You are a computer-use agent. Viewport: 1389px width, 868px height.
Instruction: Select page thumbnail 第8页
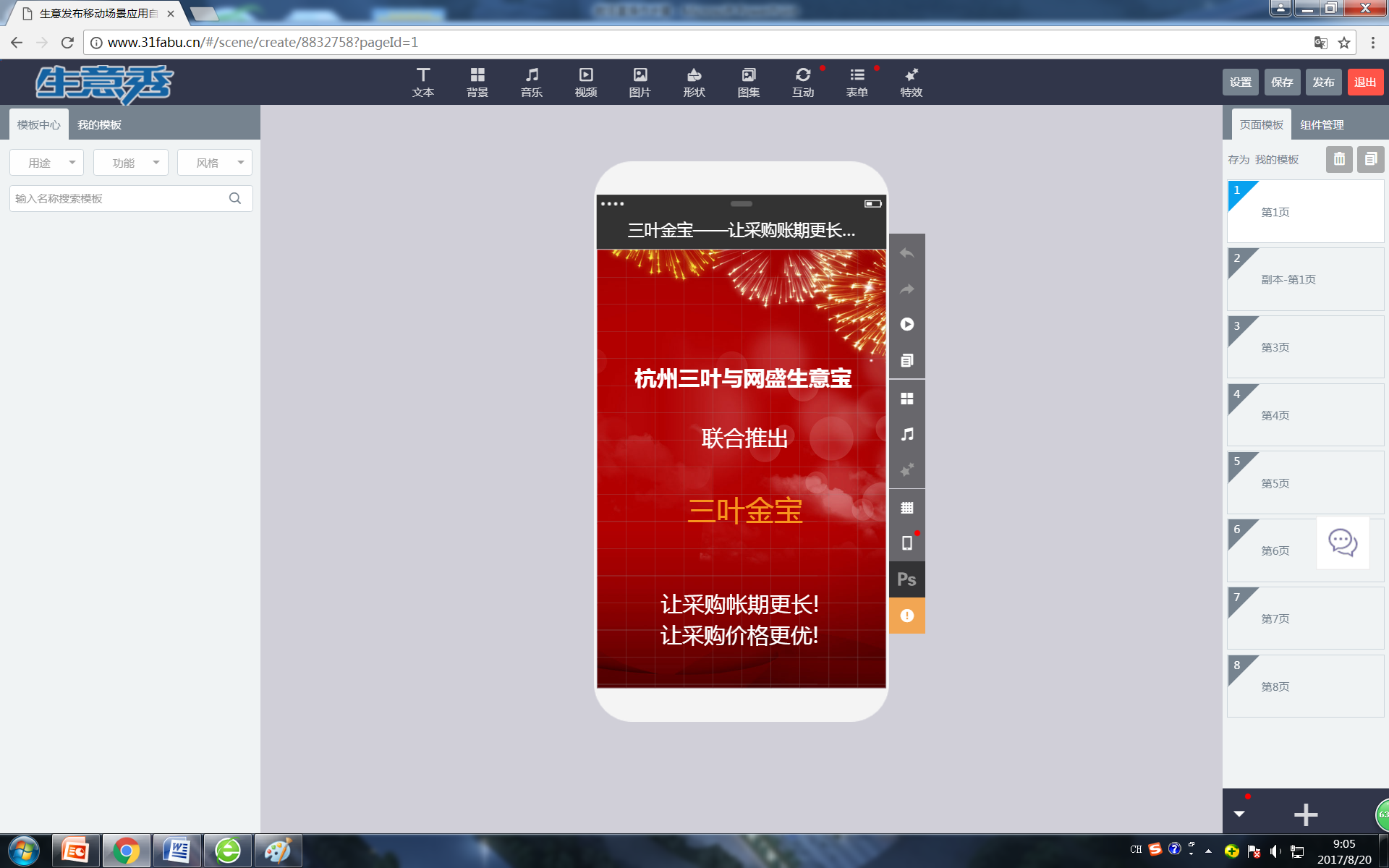click(1306, 686)
